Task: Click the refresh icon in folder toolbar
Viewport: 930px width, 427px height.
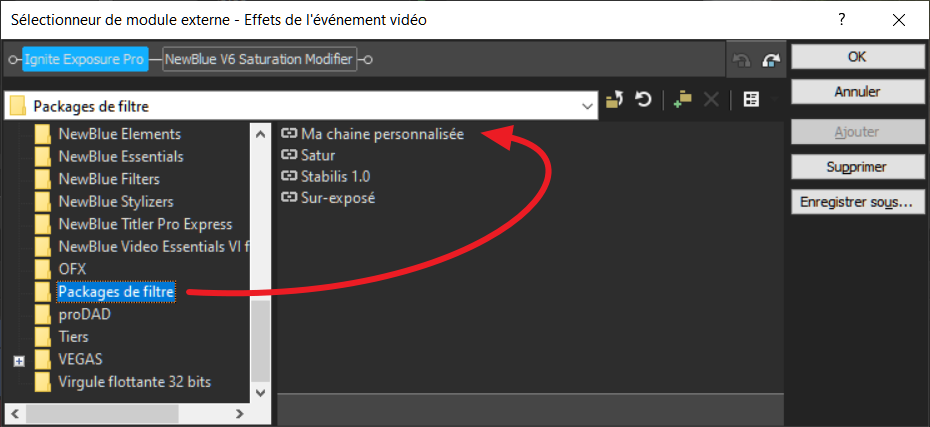Action: [644, 100]
